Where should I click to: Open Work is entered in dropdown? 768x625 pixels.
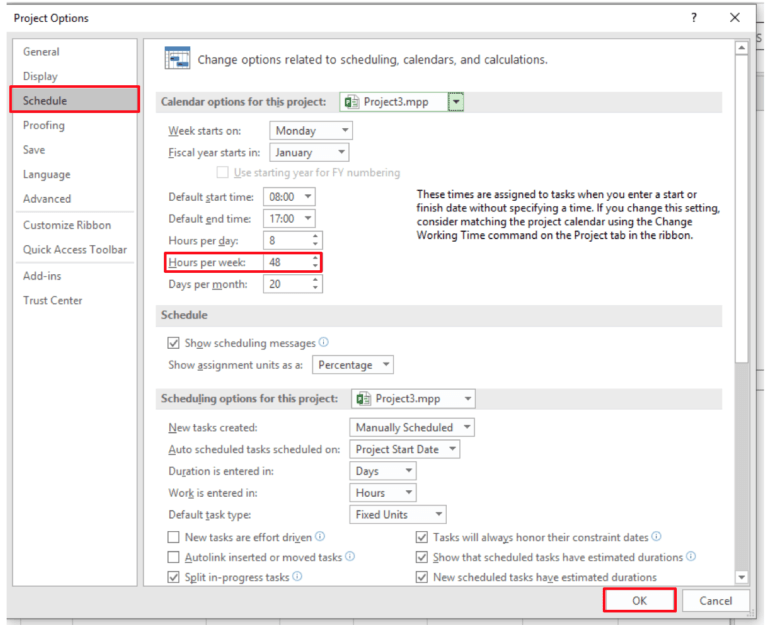(383, 493)
